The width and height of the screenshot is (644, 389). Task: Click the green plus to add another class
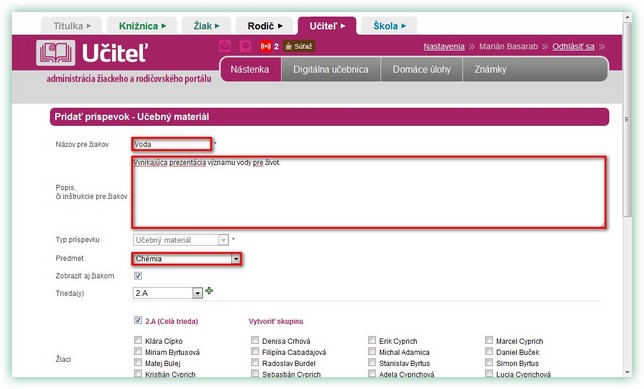click(x=209, y=291)
